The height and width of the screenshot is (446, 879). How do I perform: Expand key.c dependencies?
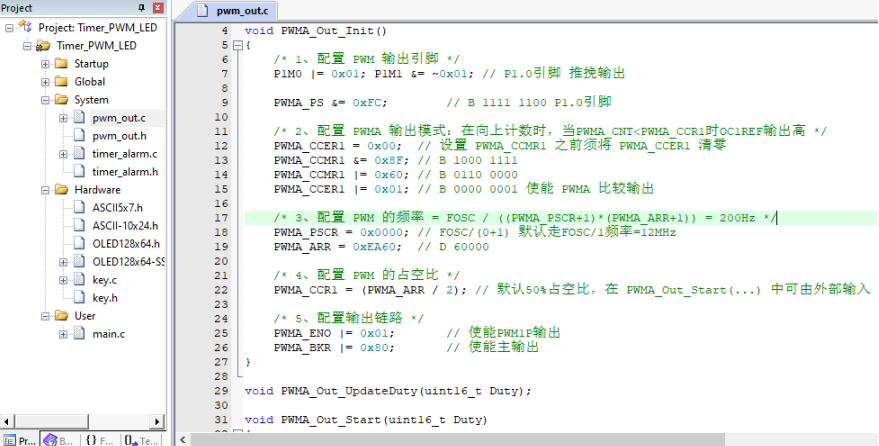coord(63,280)
